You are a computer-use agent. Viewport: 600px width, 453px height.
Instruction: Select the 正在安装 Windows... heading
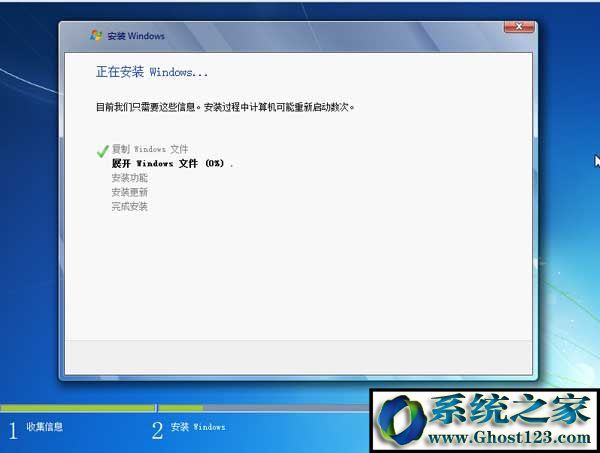coord(152,72)
